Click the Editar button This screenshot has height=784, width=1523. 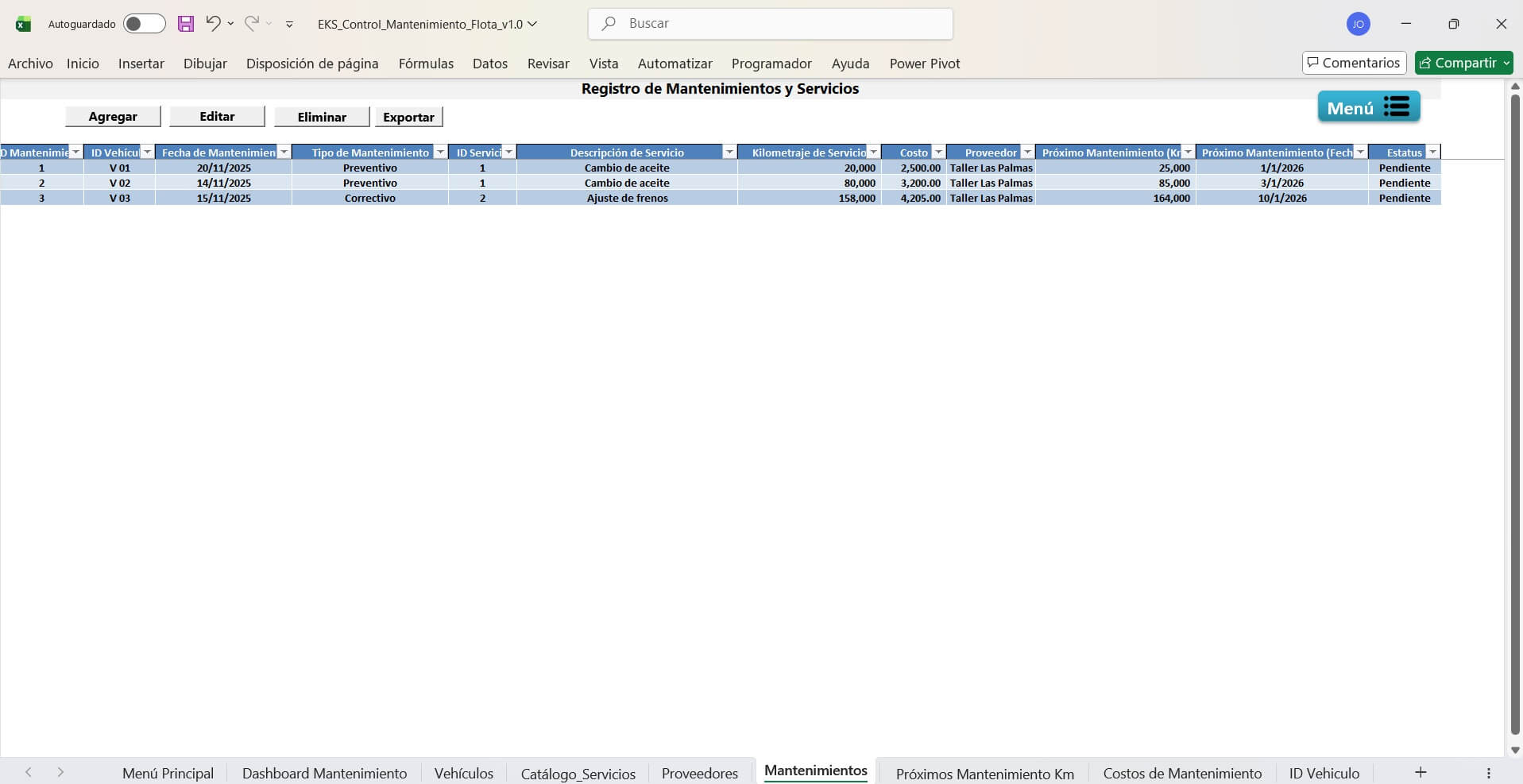(x=217, y=117)
